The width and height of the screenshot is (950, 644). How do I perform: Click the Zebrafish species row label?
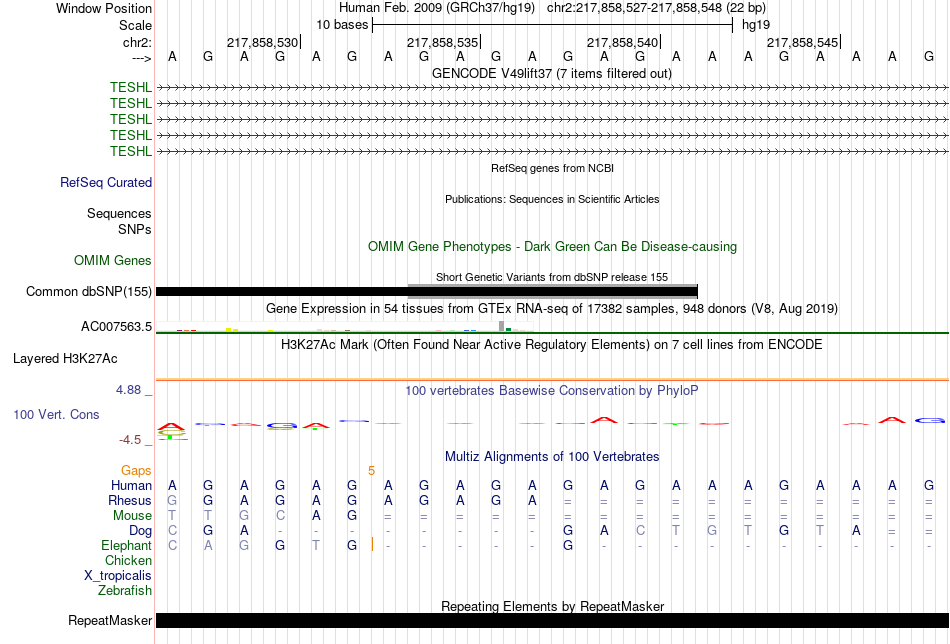125,591
